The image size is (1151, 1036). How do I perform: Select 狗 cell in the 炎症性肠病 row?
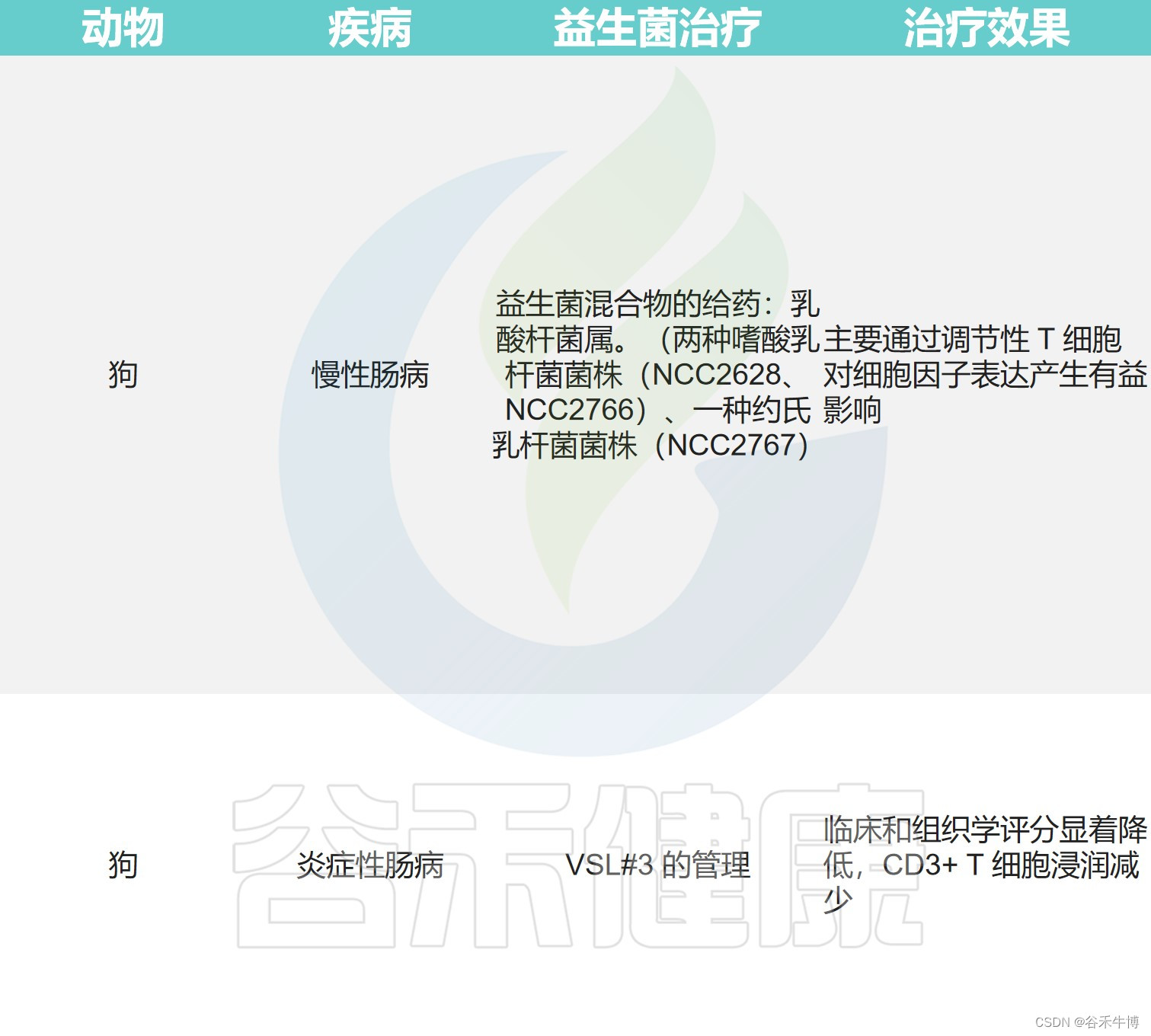click(x=123, y=865)
